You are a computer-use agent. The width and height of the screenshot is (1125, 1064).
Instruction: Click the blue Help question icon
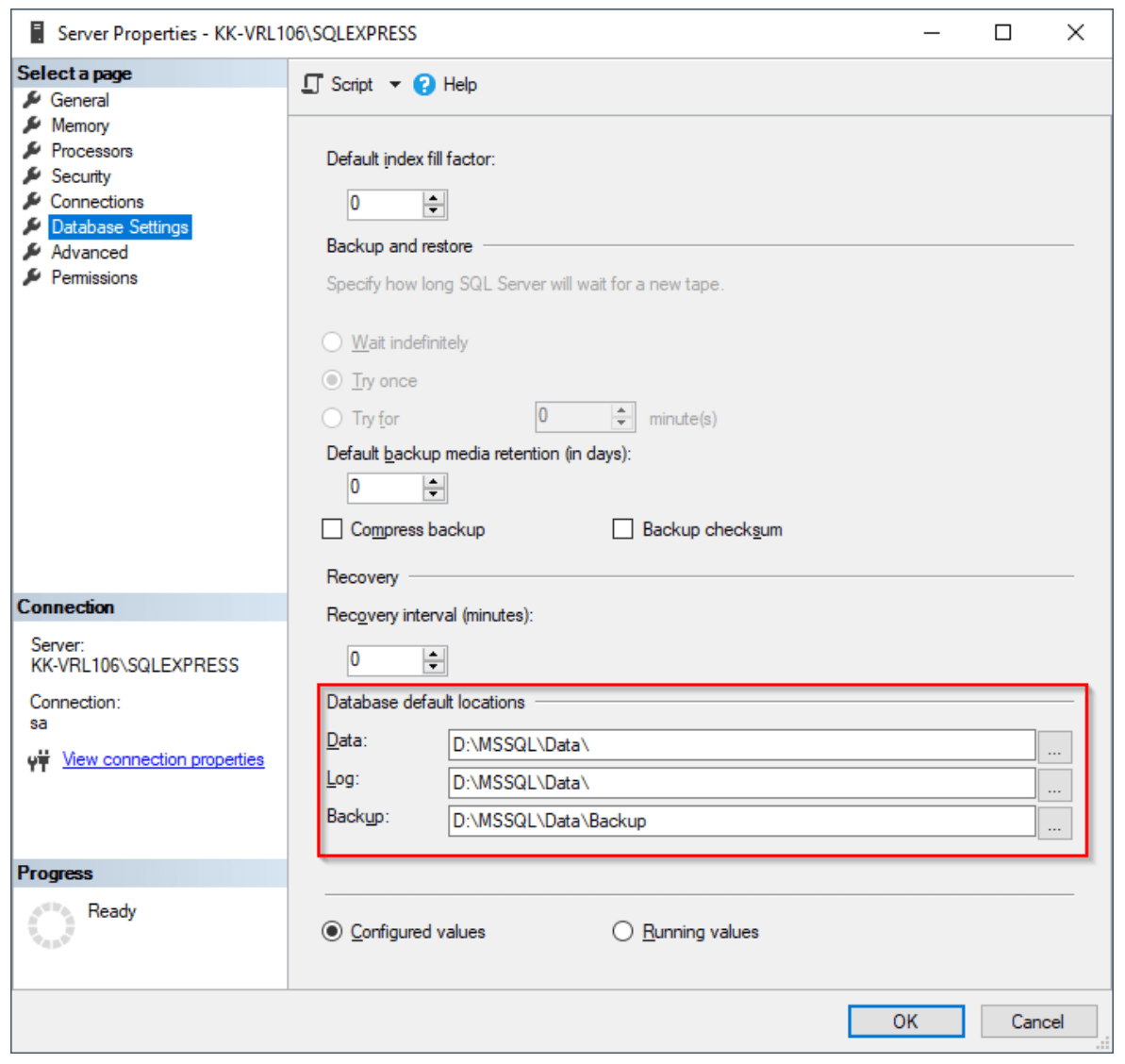(x=424, y=85)
